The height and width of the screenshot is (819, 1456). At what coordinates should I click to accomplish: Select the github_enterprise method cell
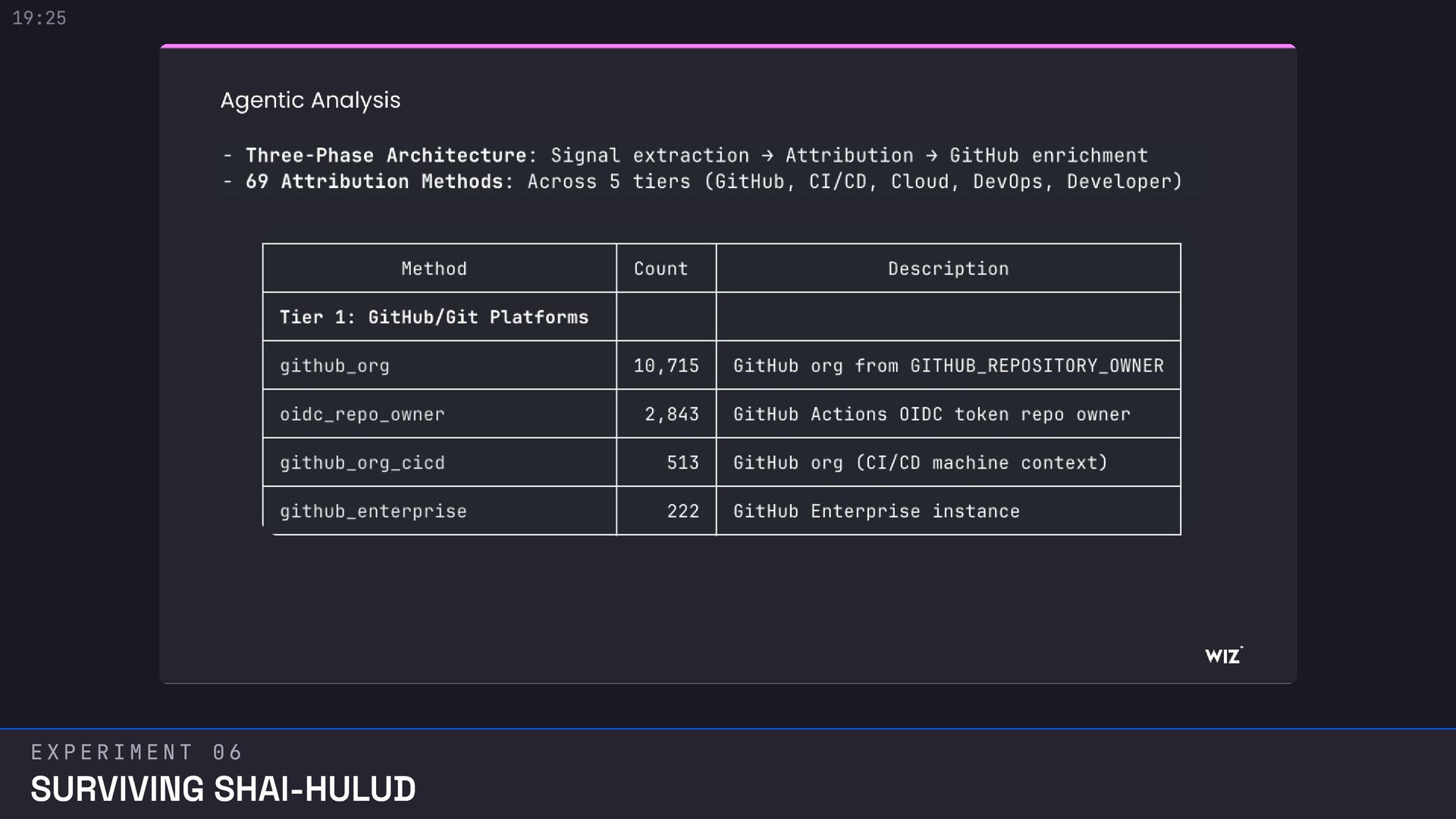coord(373,511)
